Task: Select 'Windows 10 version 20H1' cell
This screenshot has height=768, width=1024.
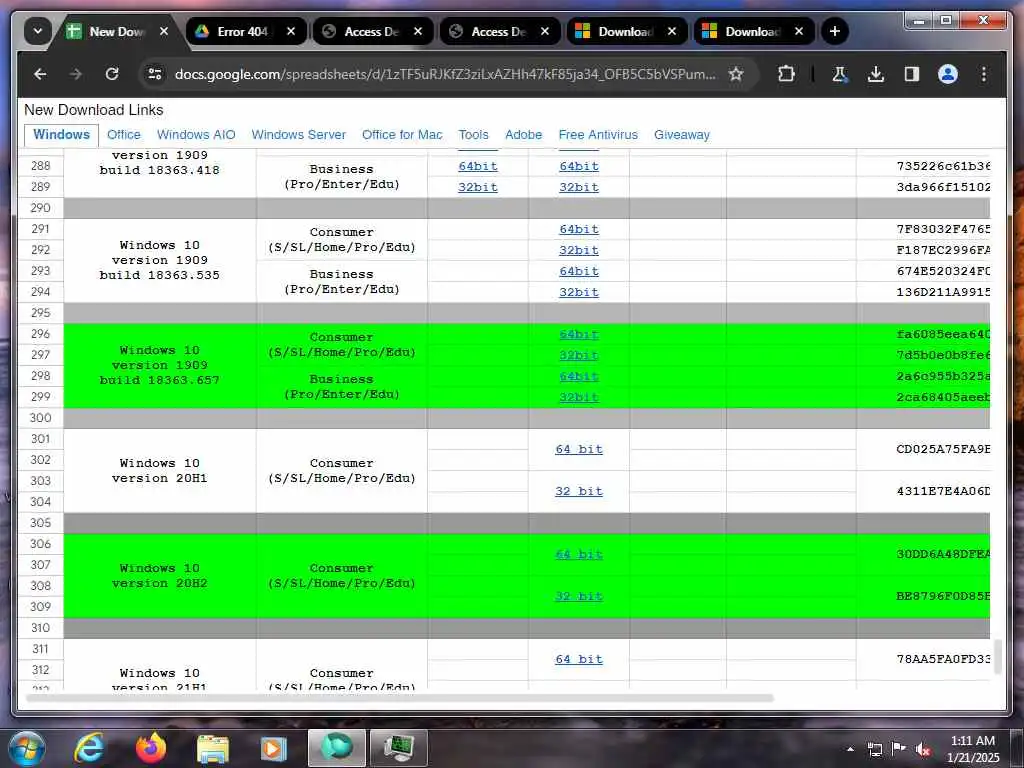Action: coord(159,471)
